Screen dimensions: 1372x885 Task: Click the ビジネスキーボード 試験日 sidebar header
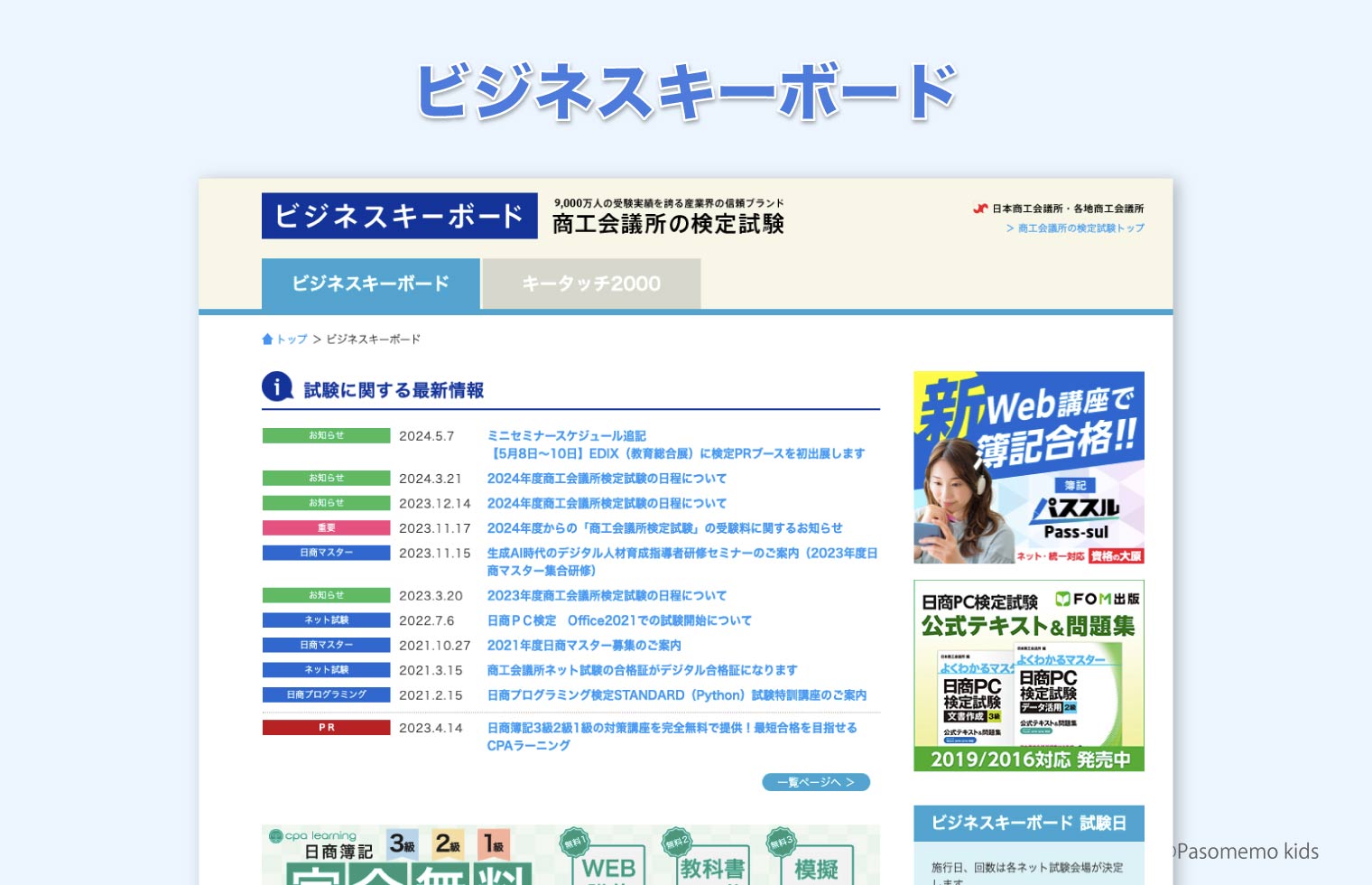point(1029,823)
